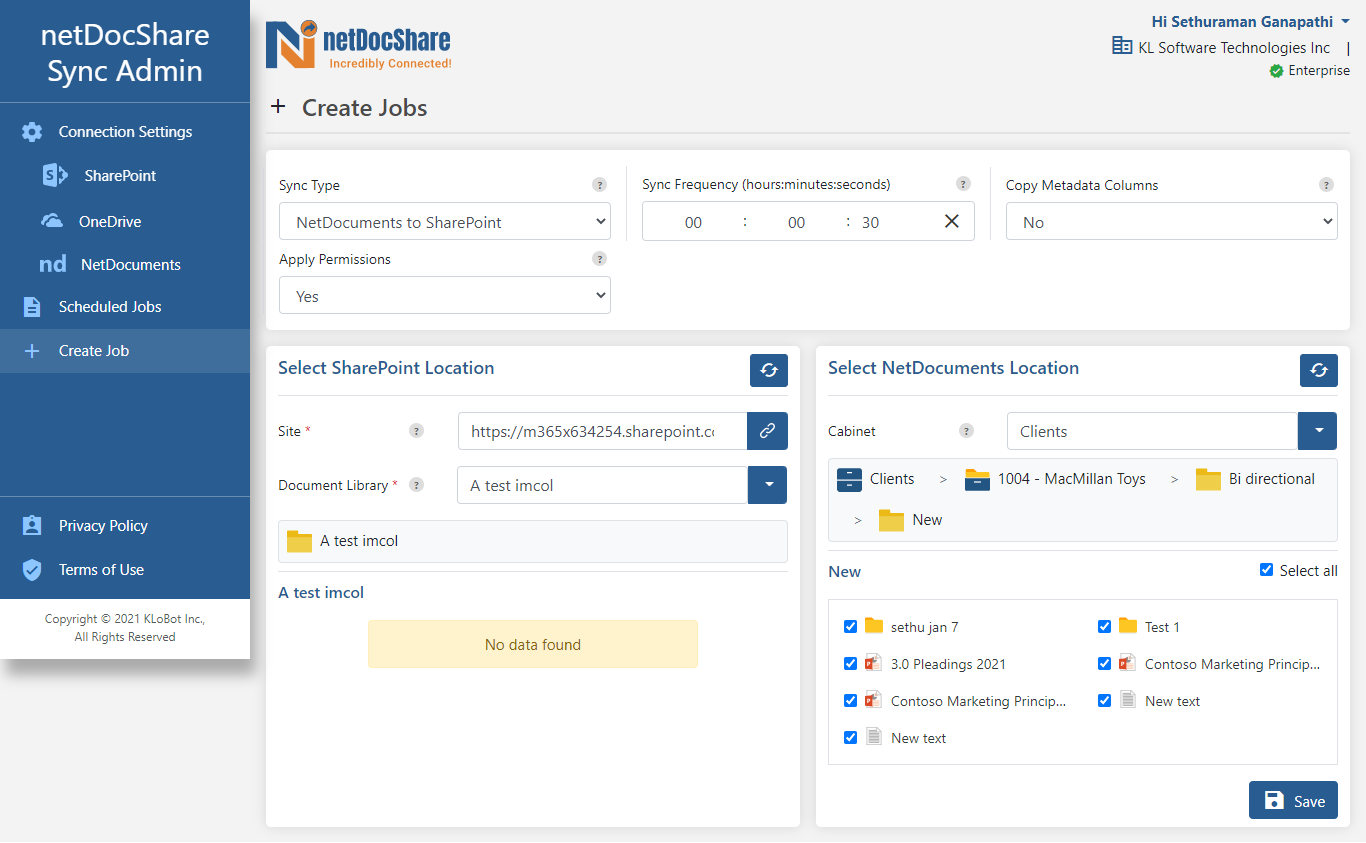Click the help icon for Copy Metadata Columns

click(x=1326, y=185)
